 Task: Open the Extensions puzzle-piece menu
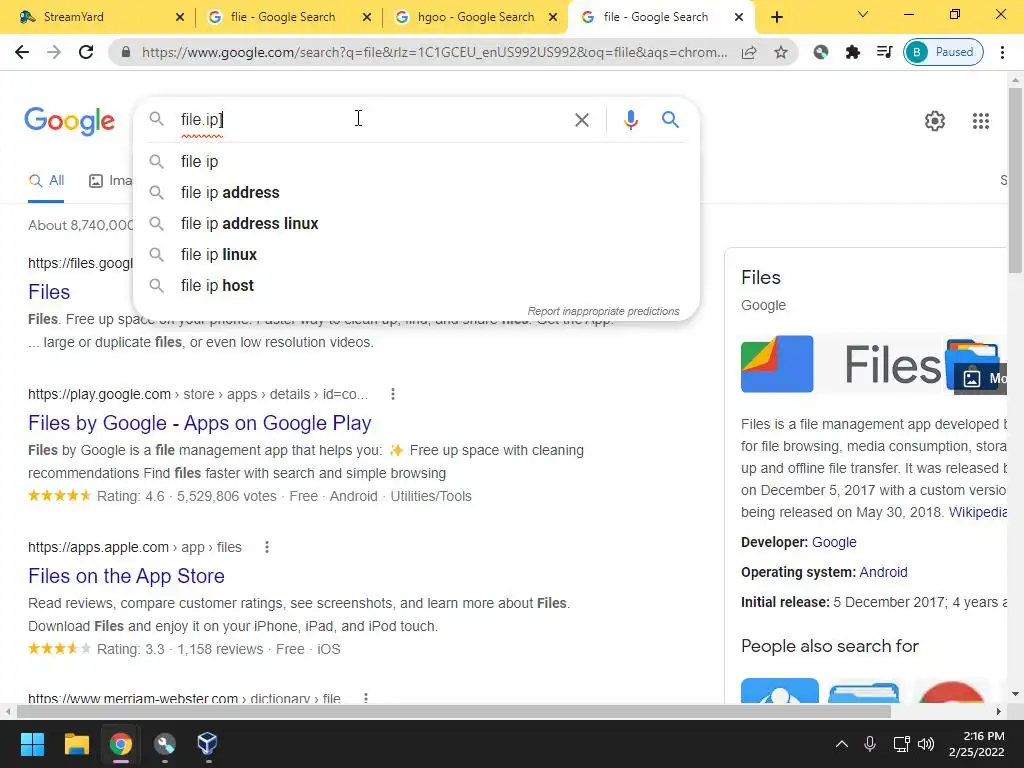click(x=852, y=52)
